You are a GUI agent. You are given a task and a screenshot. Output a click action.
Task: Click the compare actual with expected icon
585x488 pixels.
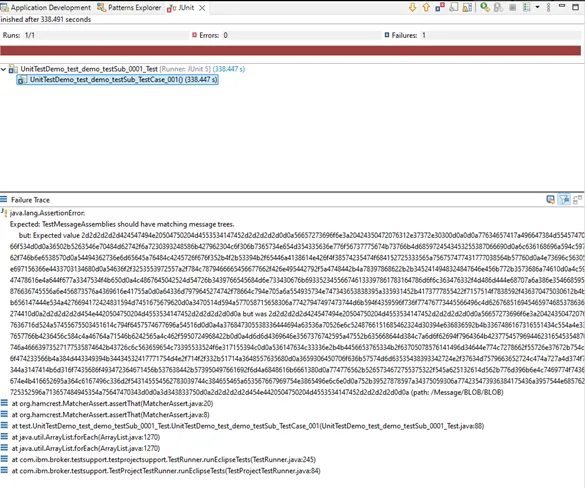coord(578,200)
